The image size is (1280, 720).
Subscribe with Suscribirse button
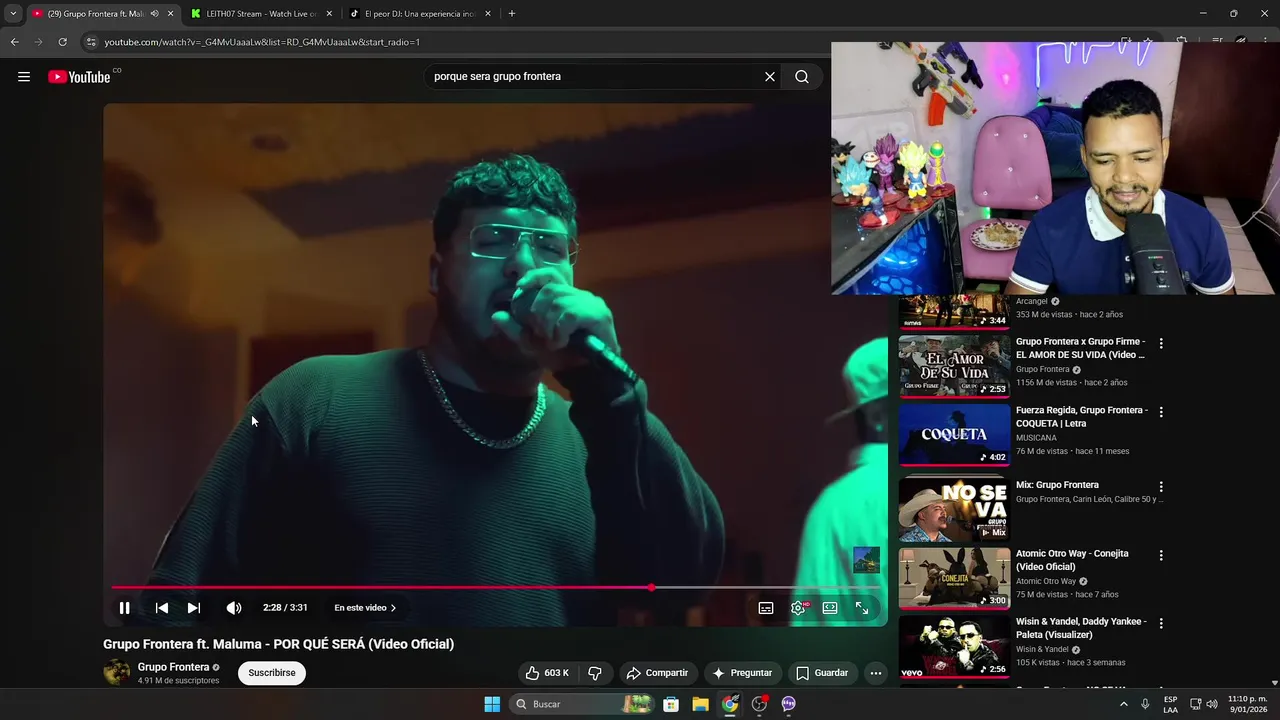click(x=272, y=673)
